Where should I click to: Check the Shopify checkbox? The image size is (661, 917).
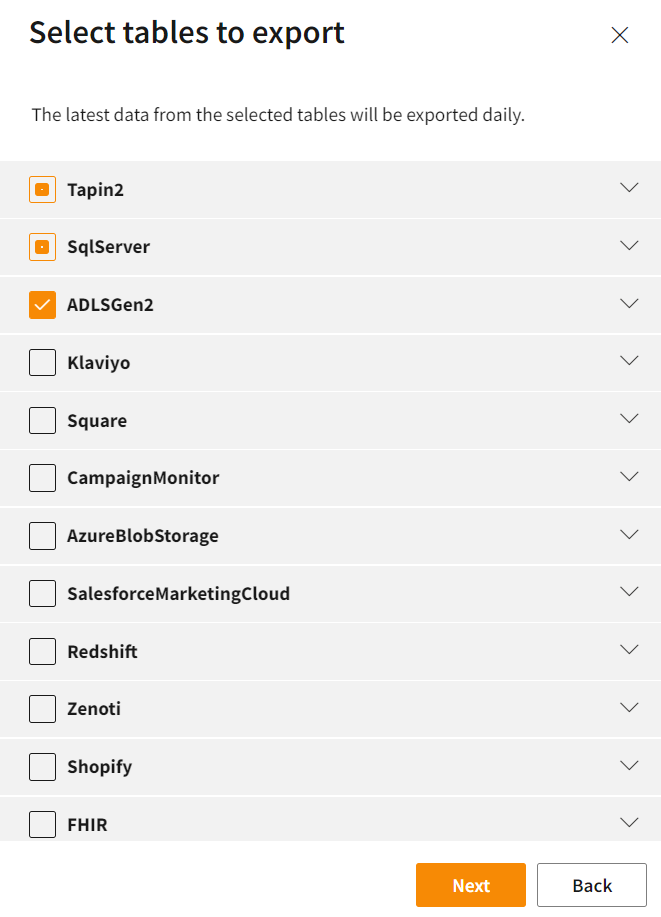[x=42, y=767]
